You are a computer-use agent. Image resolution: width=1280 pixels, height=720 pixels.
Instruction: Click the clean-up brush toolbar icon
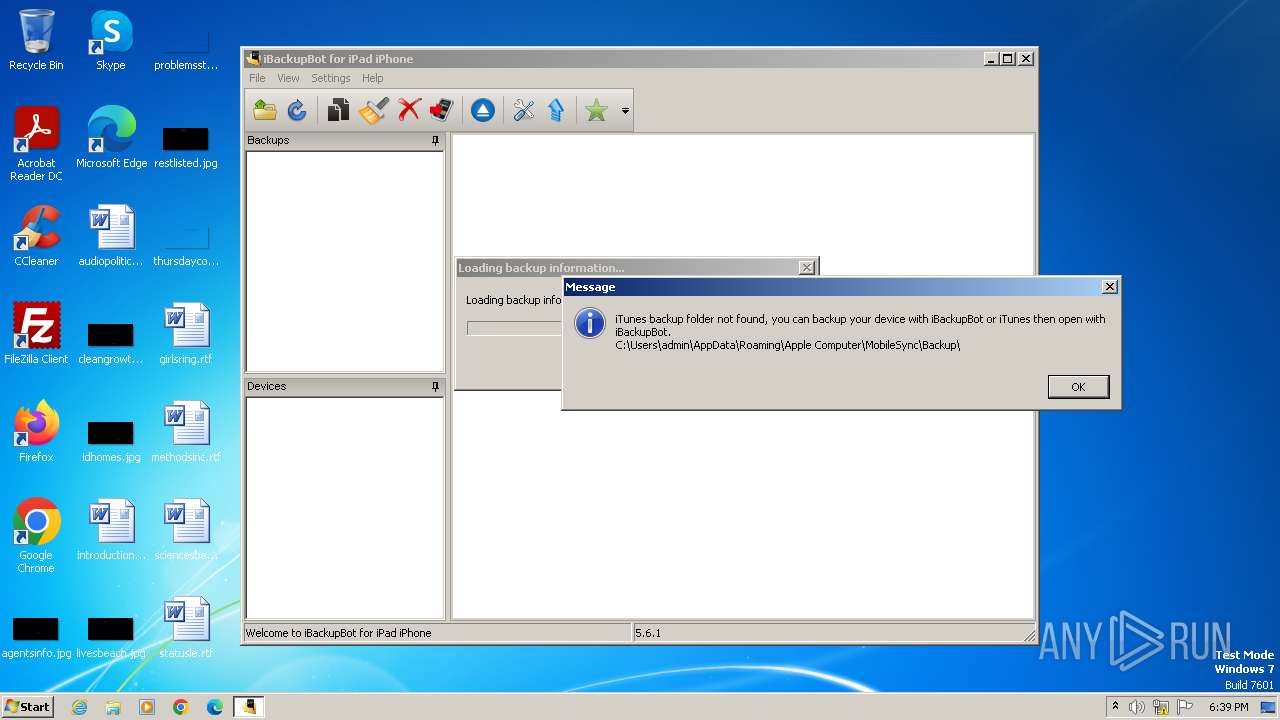point(373,110)
